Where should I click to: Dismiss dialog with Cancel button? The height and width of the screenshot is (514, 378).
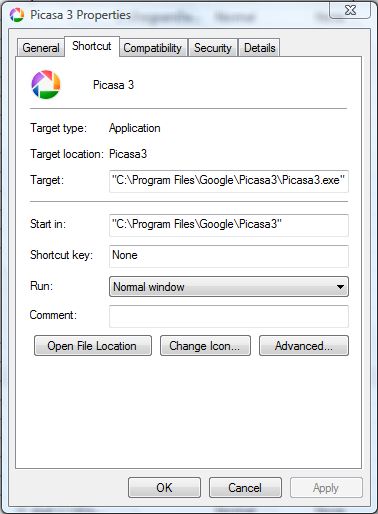[245, 488]
